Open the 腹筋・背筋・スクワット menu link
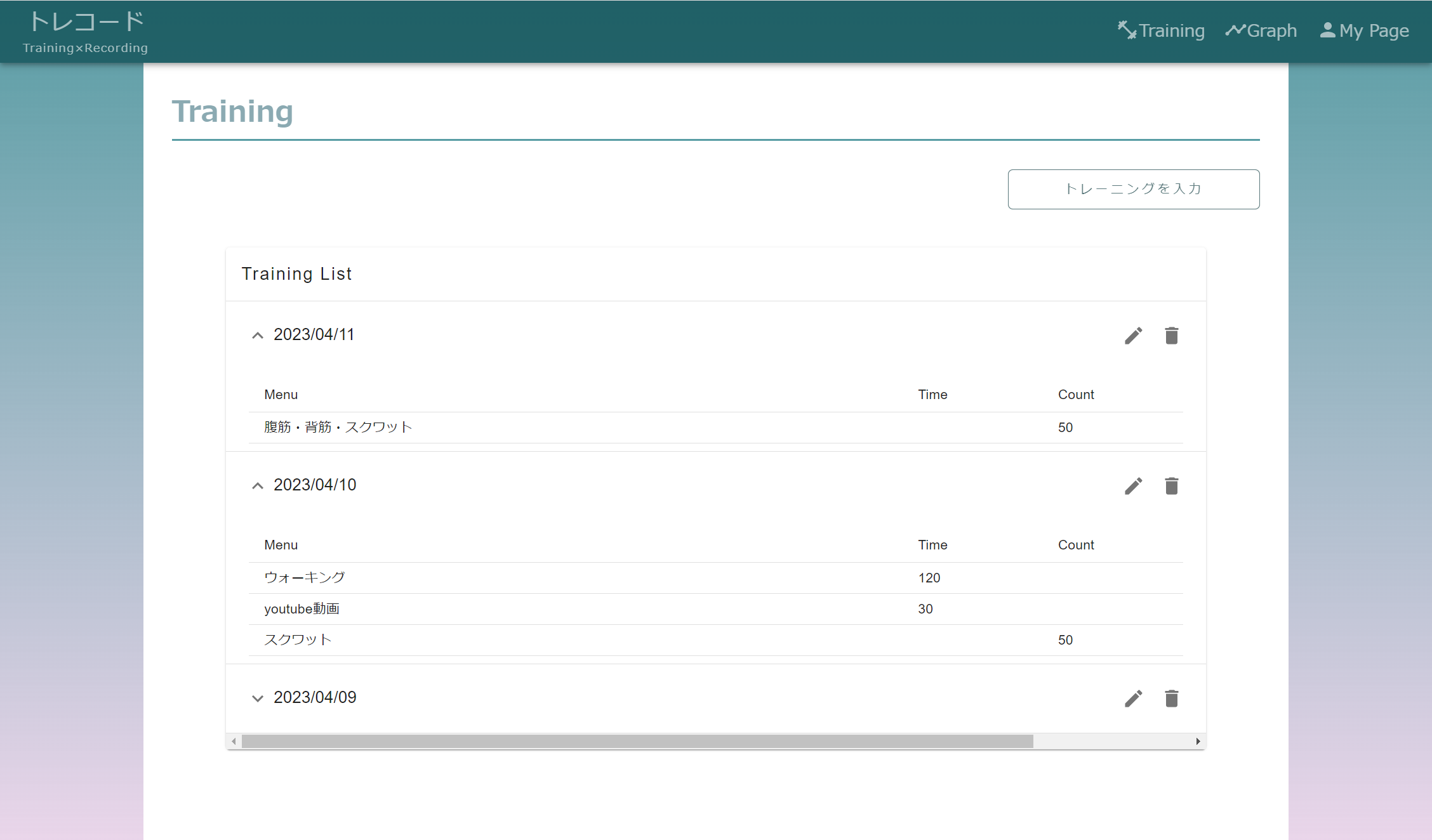Screen dimensions: 1432x840 338,427
